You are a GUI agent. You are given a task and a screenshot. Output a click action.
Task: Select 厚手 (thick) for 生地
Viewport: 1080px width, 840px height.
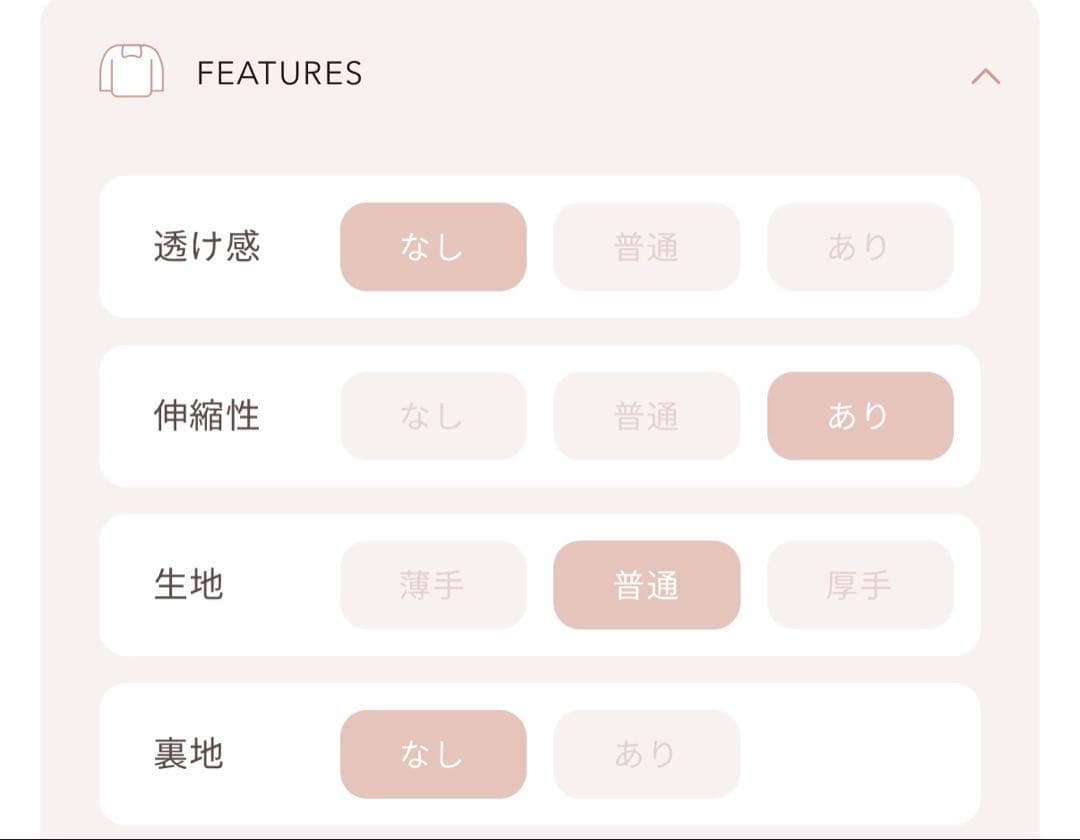click(860, 586)
